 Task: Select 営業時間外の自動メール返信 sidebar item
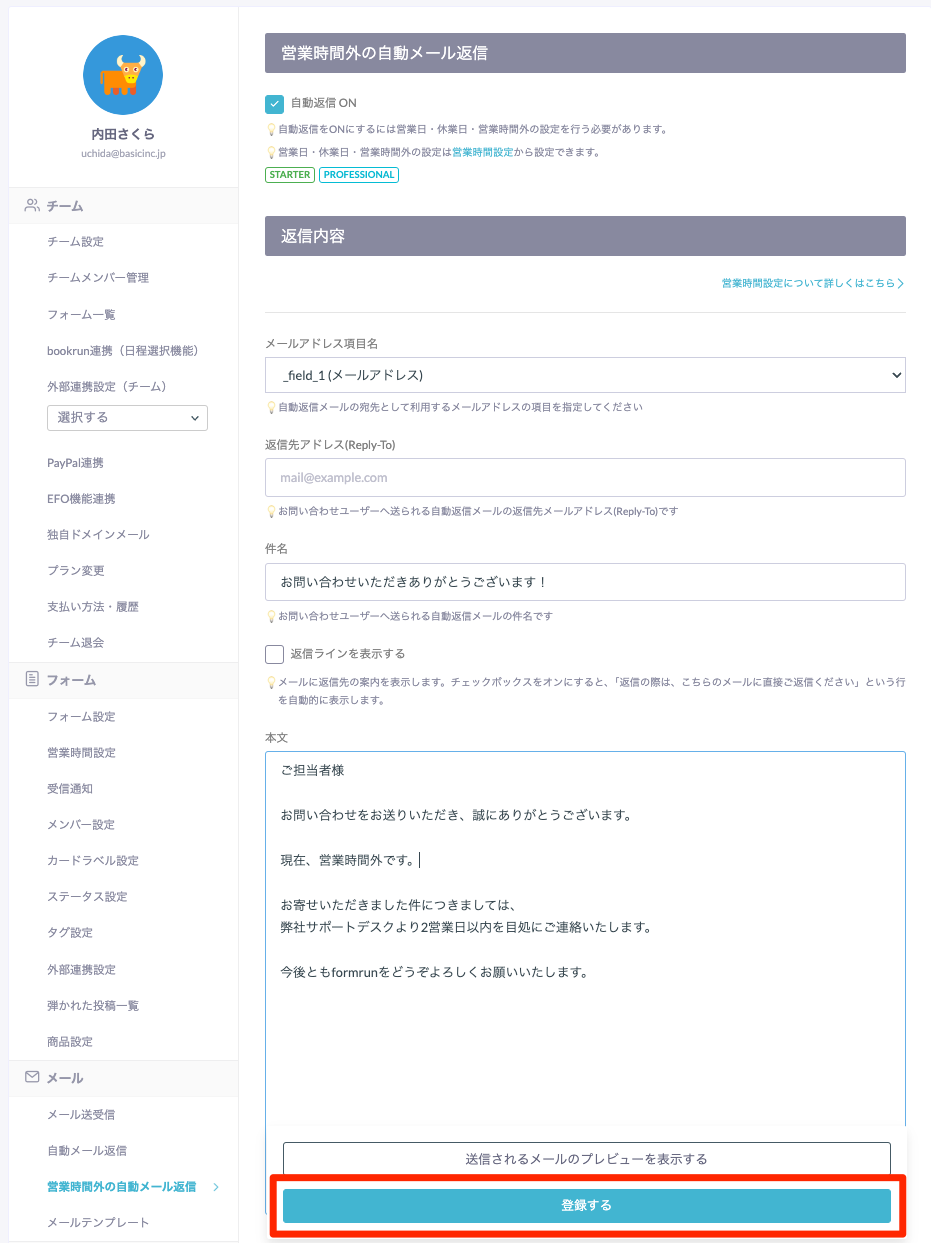(121, 1187)
